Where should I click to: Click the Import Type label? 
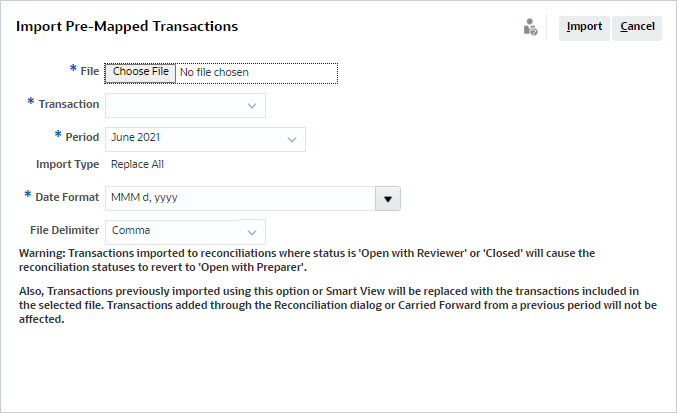point(67,164)
